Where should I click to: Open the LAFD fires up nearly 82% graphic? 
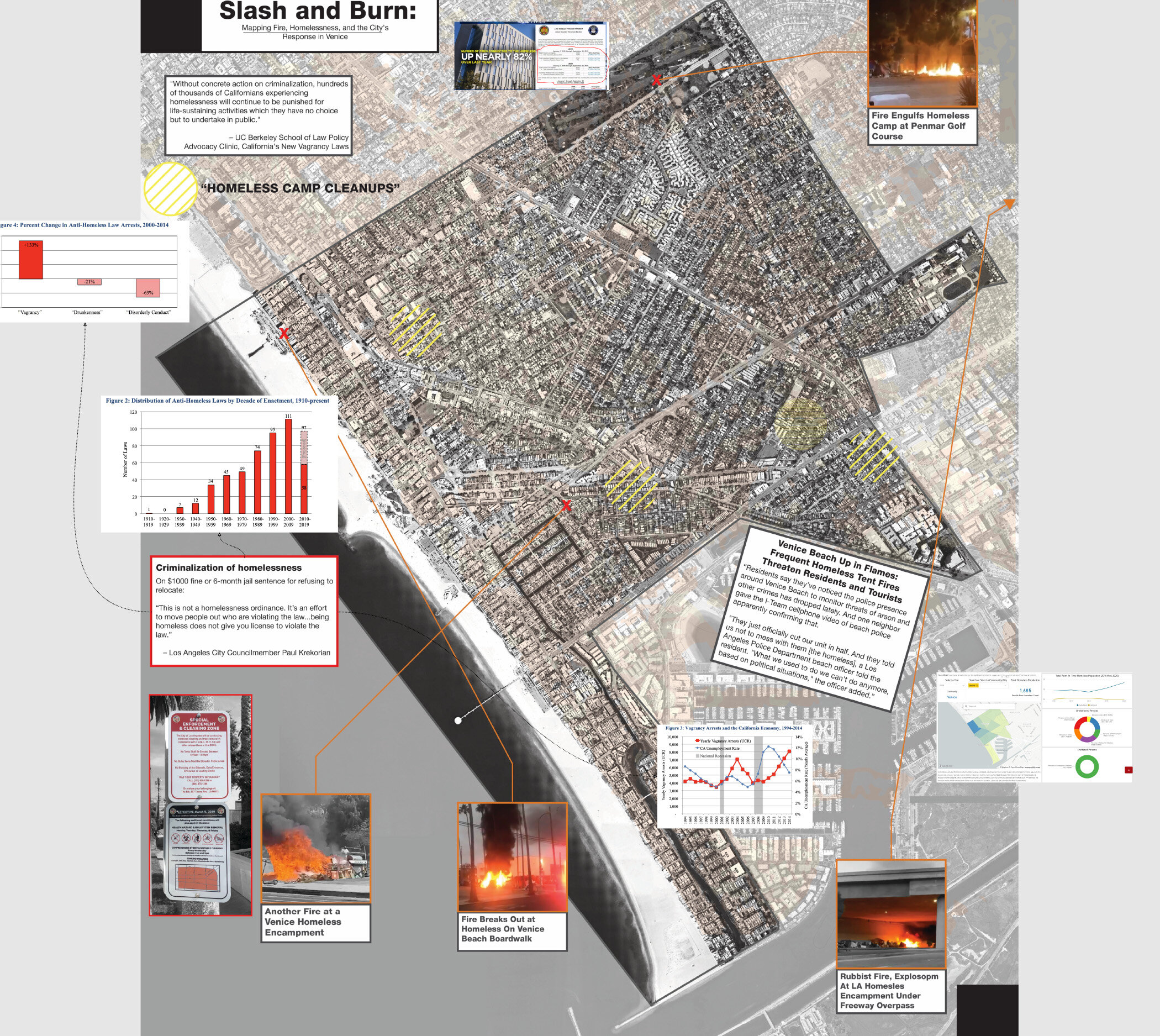[x=531, y=56]
